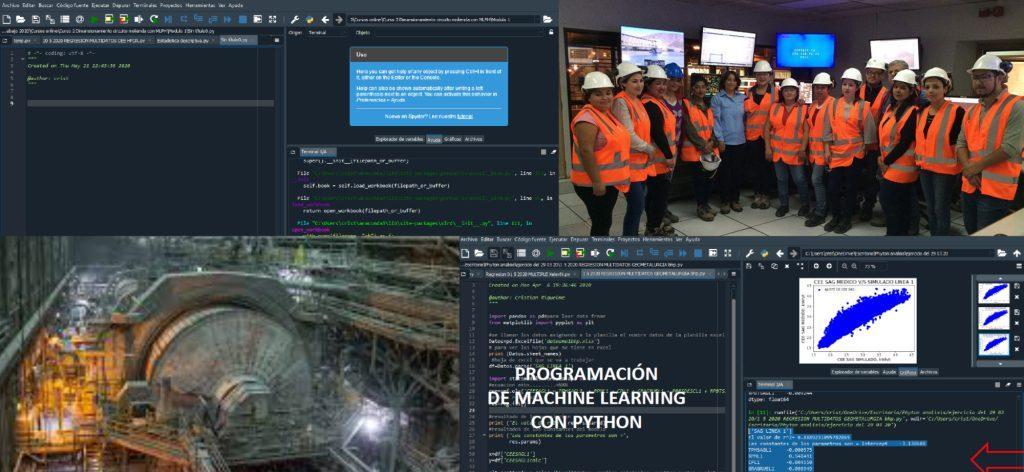Click Save all files icon in top-left Spyder
The image size is (1024, 472).
(x=50, y=19)
